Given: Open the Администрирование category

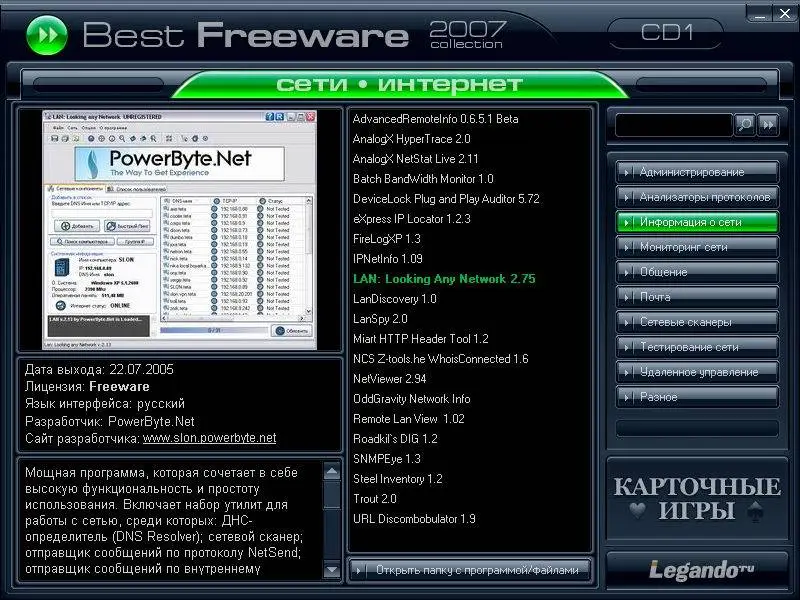Looking at the screenshot, I should click(x=697, y=172).
